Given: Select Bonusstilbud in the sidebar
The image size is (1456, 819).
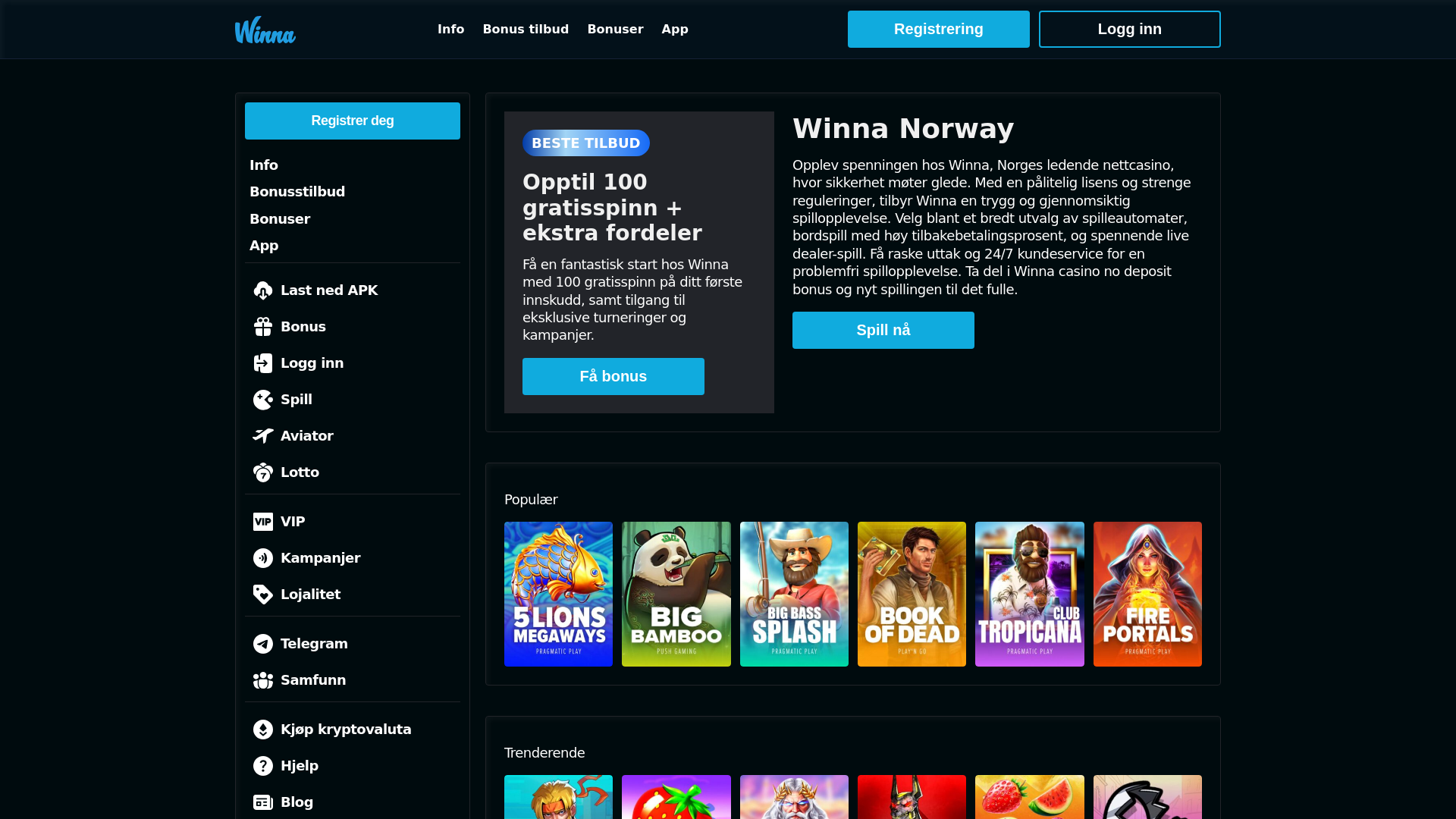Looking at the screenshot, I should coord(297,192).
